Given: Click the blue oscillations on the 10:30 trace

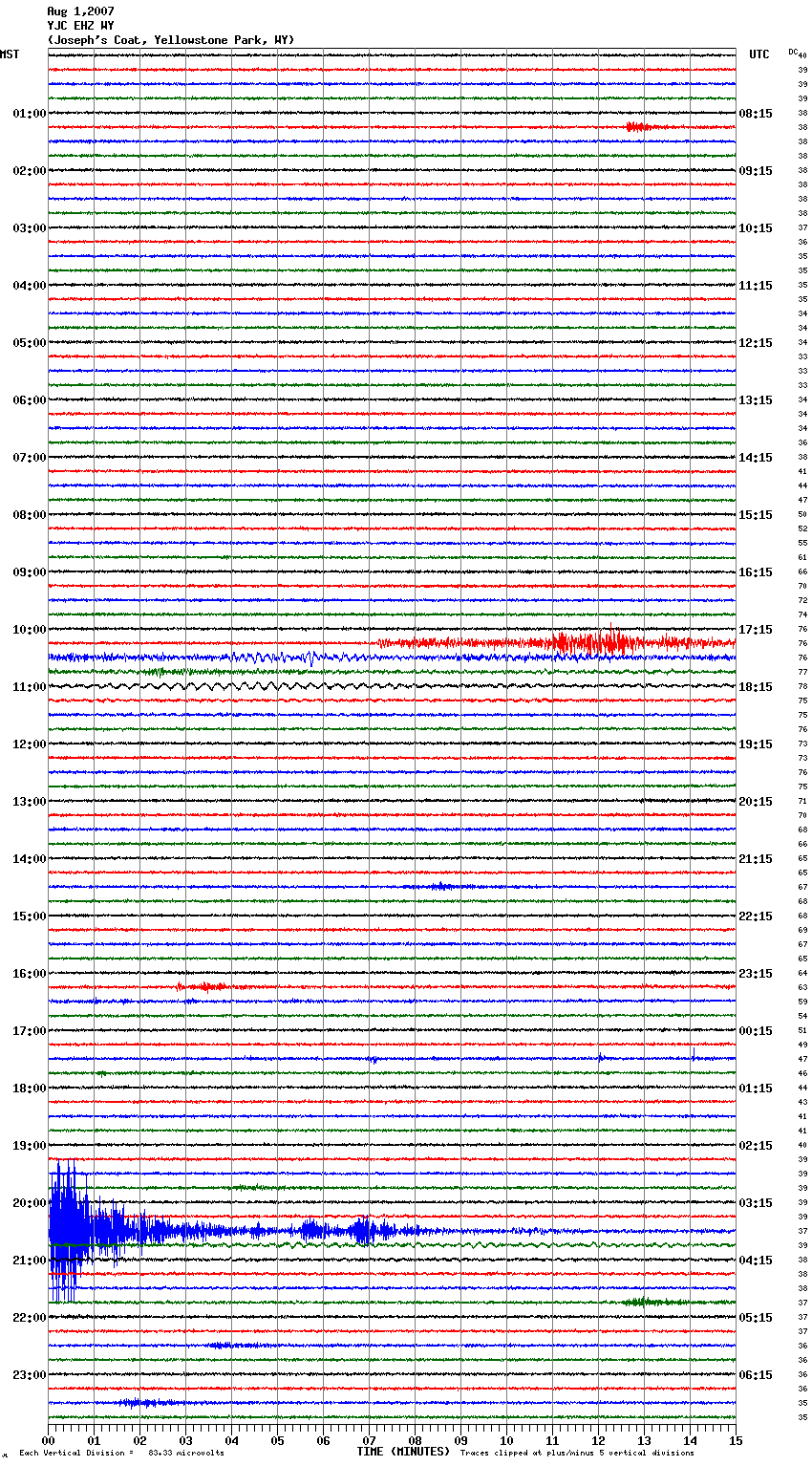Looking at the screenshot, I should (277, 658).
